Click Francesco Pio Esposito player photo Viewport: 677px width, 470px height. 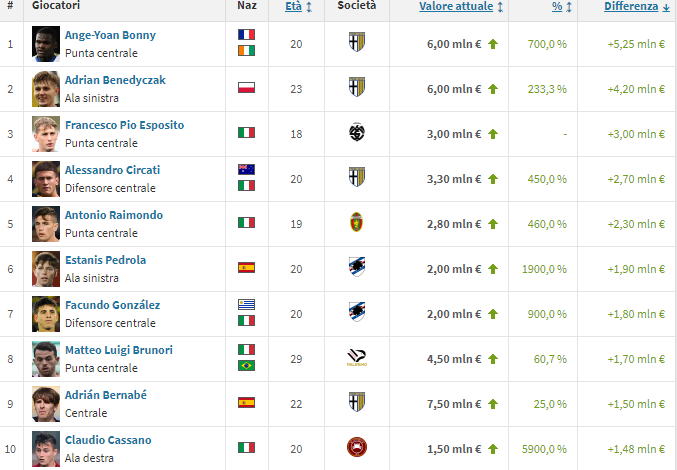click(x=46, y=132)
